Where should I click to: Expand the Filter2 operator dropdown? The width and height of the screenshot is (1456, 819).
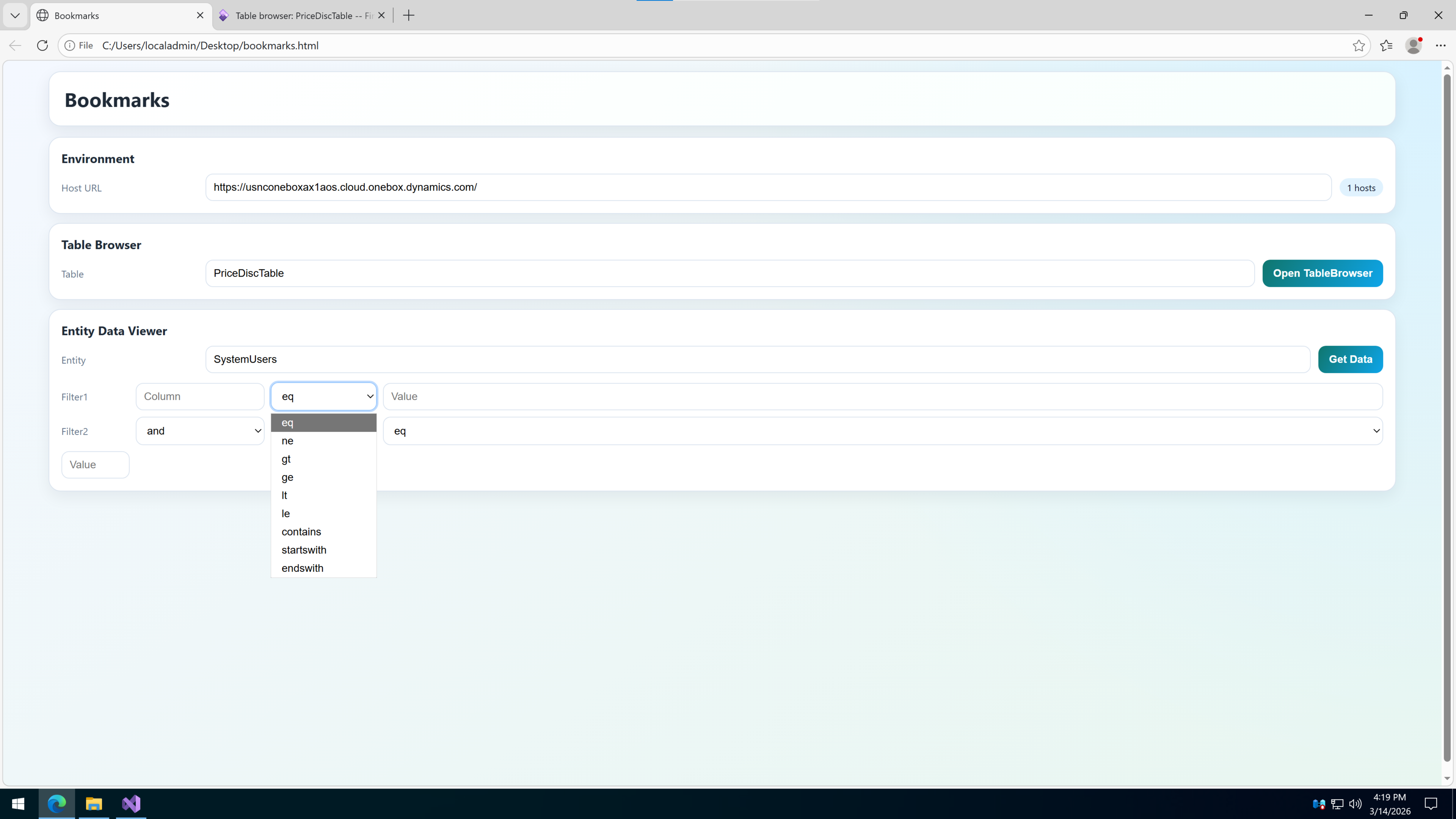(x=882, y=431)
